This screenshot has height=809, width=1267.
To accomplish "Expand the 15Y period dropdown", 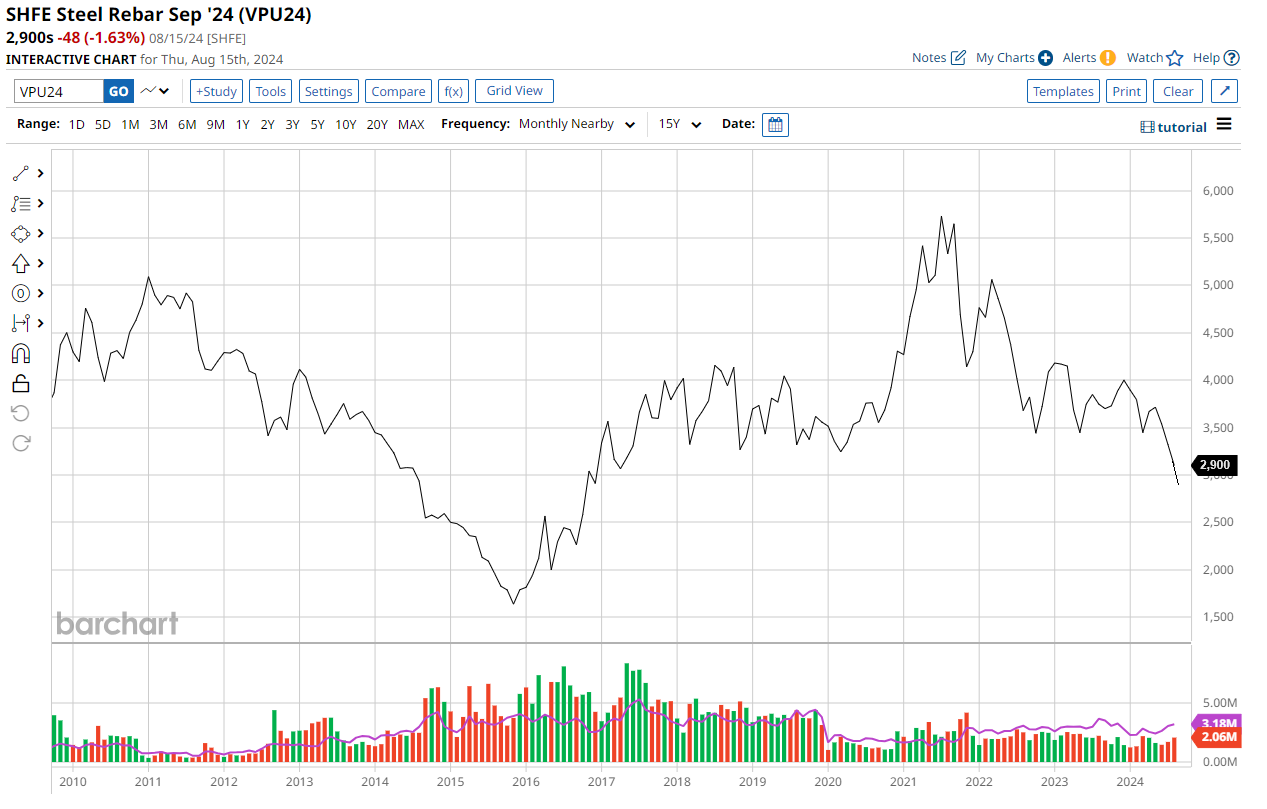I will point(680,125).
